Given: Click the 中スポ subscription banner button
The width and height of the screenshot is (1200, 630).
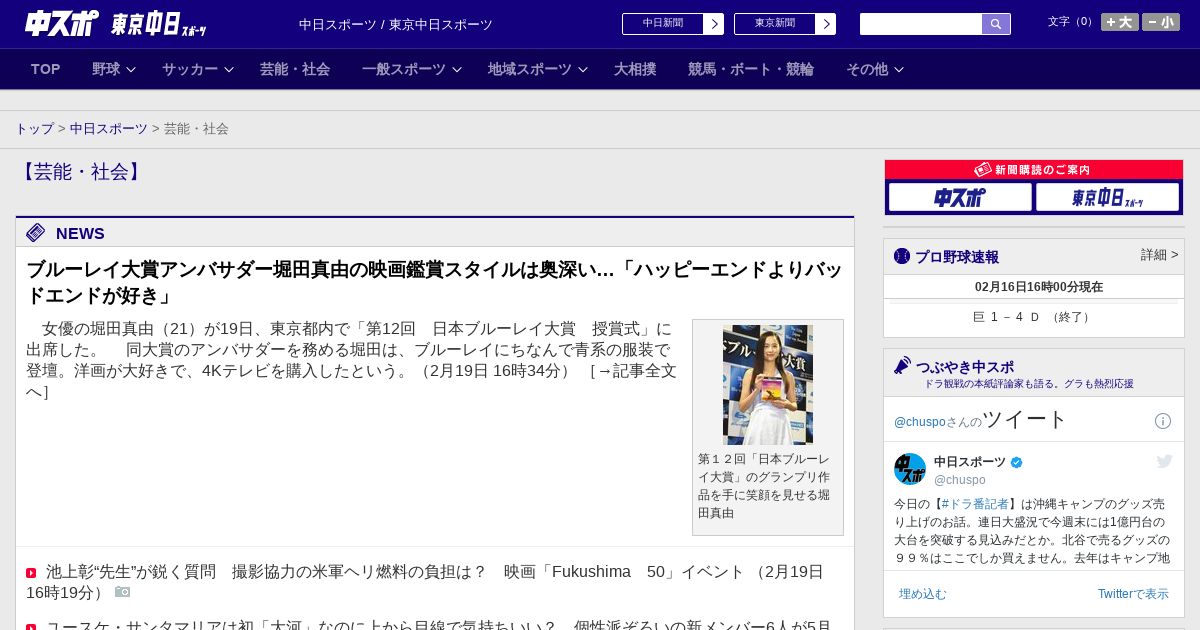Looking at the screenshot, I should click(960, 197).
